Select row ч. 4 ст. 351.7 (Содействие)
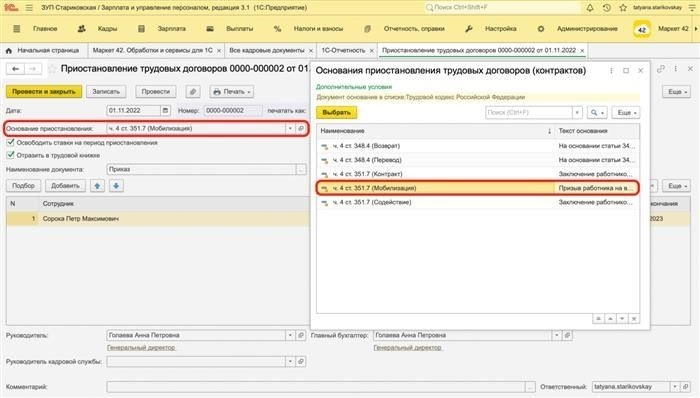Screen dimensions: 700x398 (x=478, y=203)
